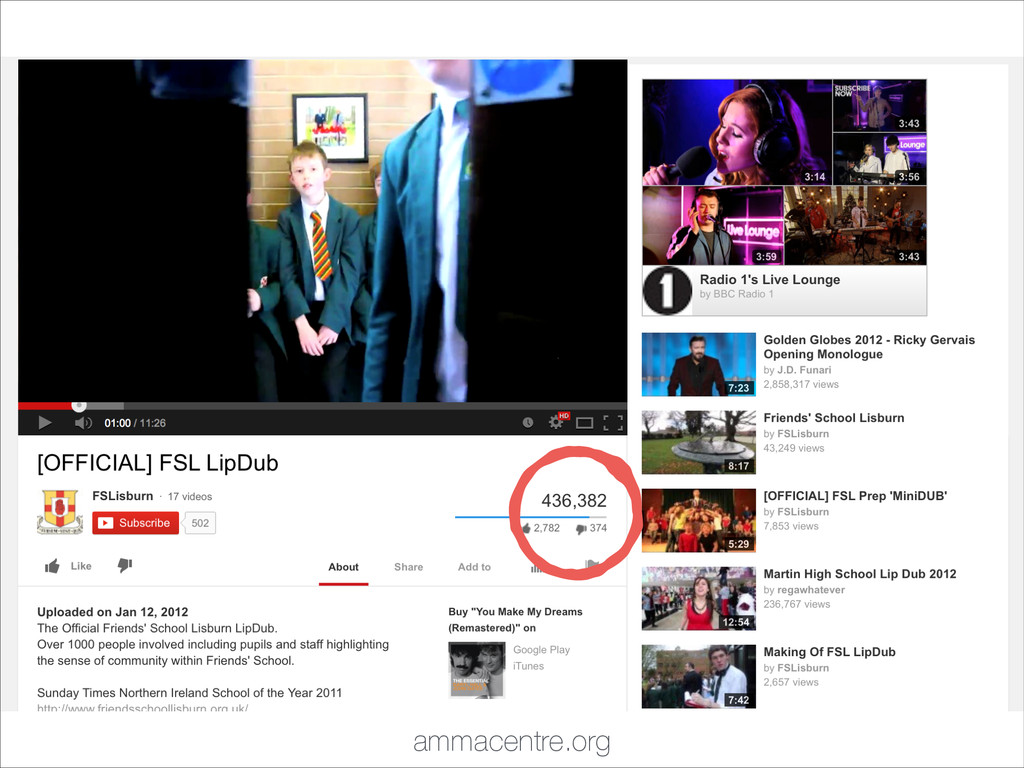
Task: Click the 01:00 / 11:26 time display
Action: click(135, 423)
